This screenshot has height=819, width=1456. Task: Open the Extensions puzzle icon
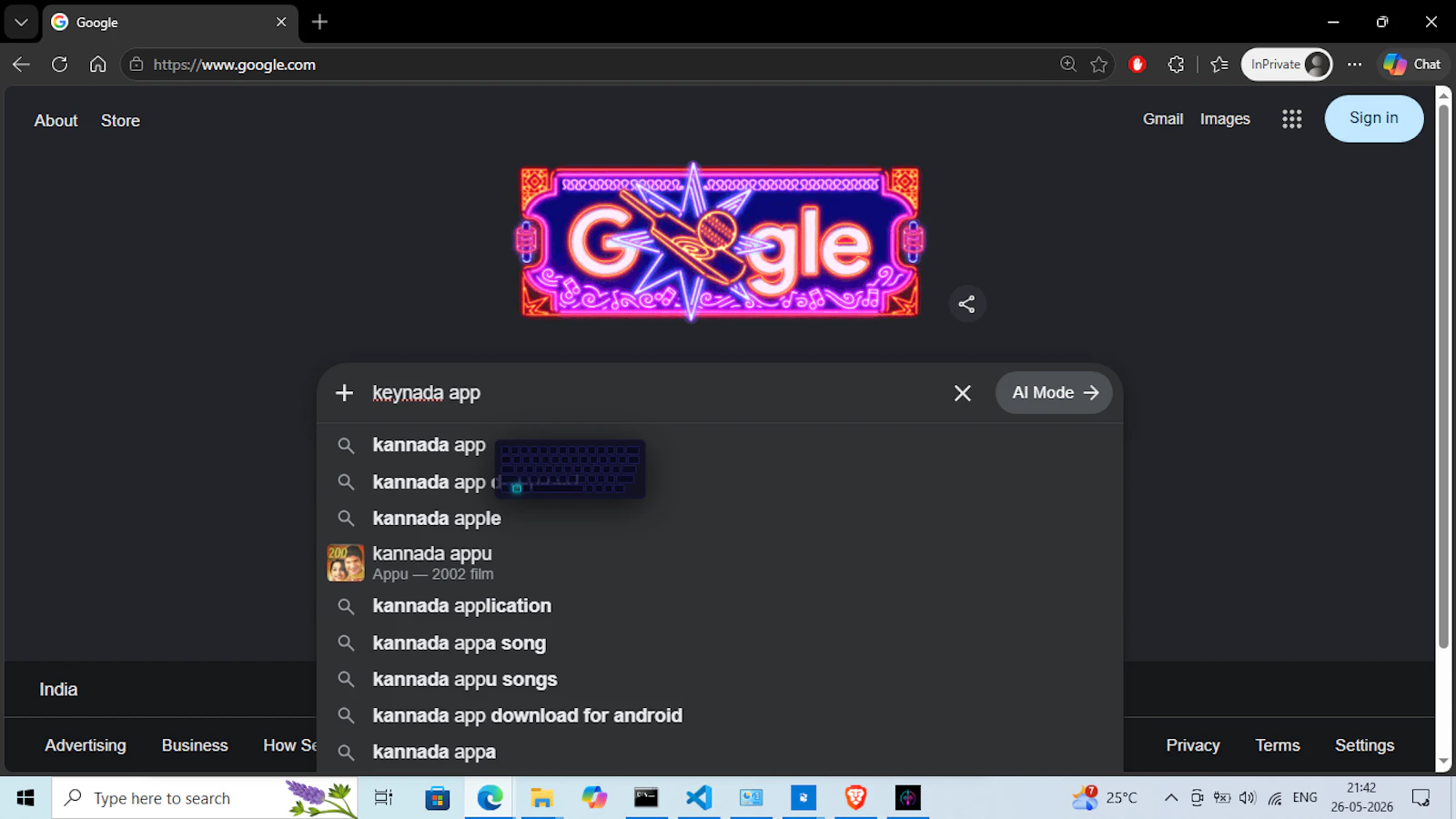pos(1176,65)
